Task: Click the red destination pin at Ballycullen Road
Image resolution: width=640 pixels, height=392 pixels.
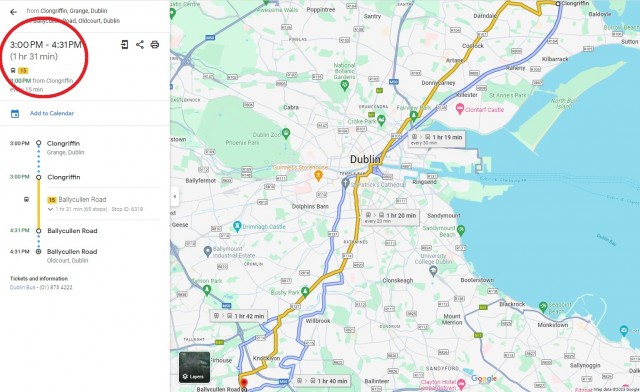Action: tap(244, 383)
